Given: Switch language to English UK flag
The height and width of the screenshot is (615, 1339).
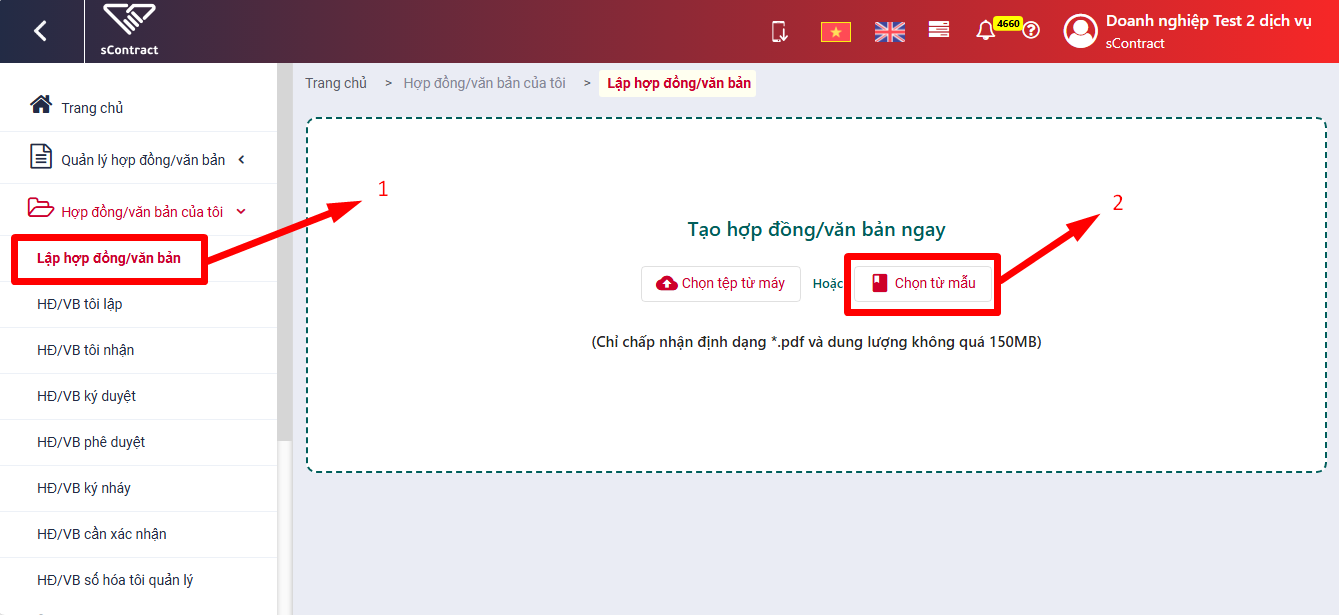Looking at the screenshot, I should coord(890,32).
